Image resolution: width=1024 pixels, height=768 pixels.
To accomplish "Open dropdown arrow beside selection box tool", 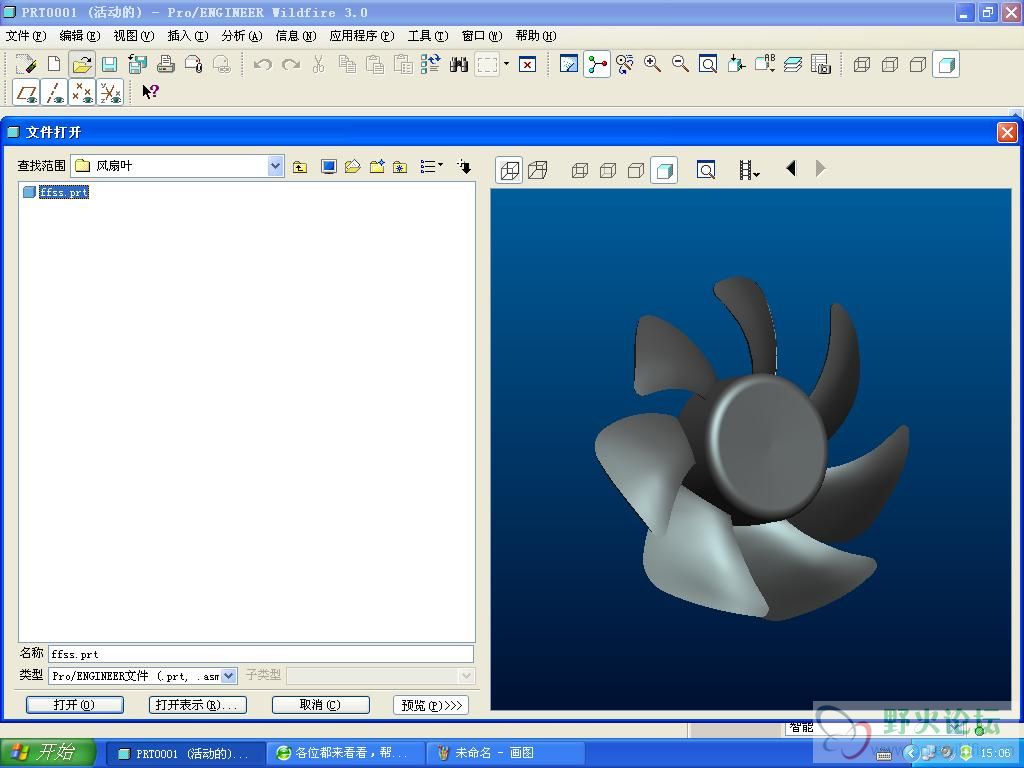I will 506,64.
